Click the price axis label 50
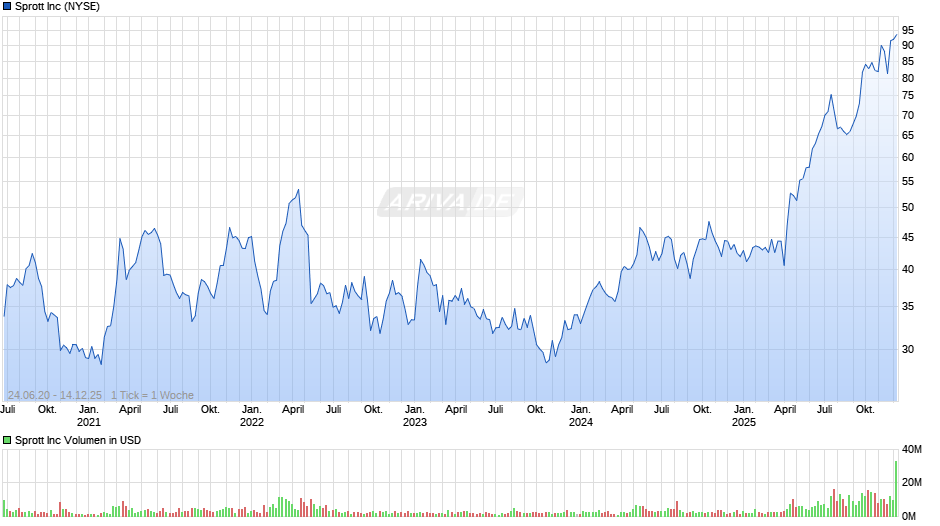940x526 pixels. click(x=908, y=208)
